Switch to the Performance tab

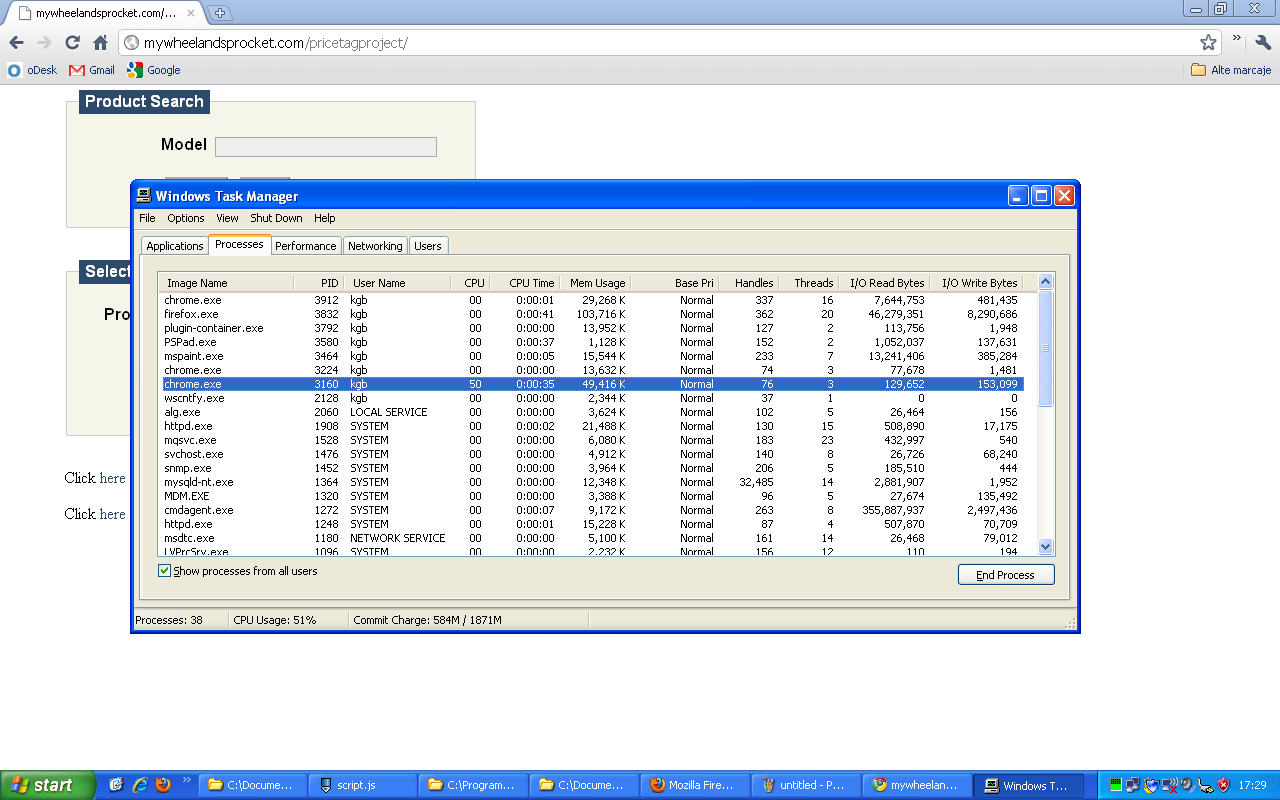click(x=305, y=246)
